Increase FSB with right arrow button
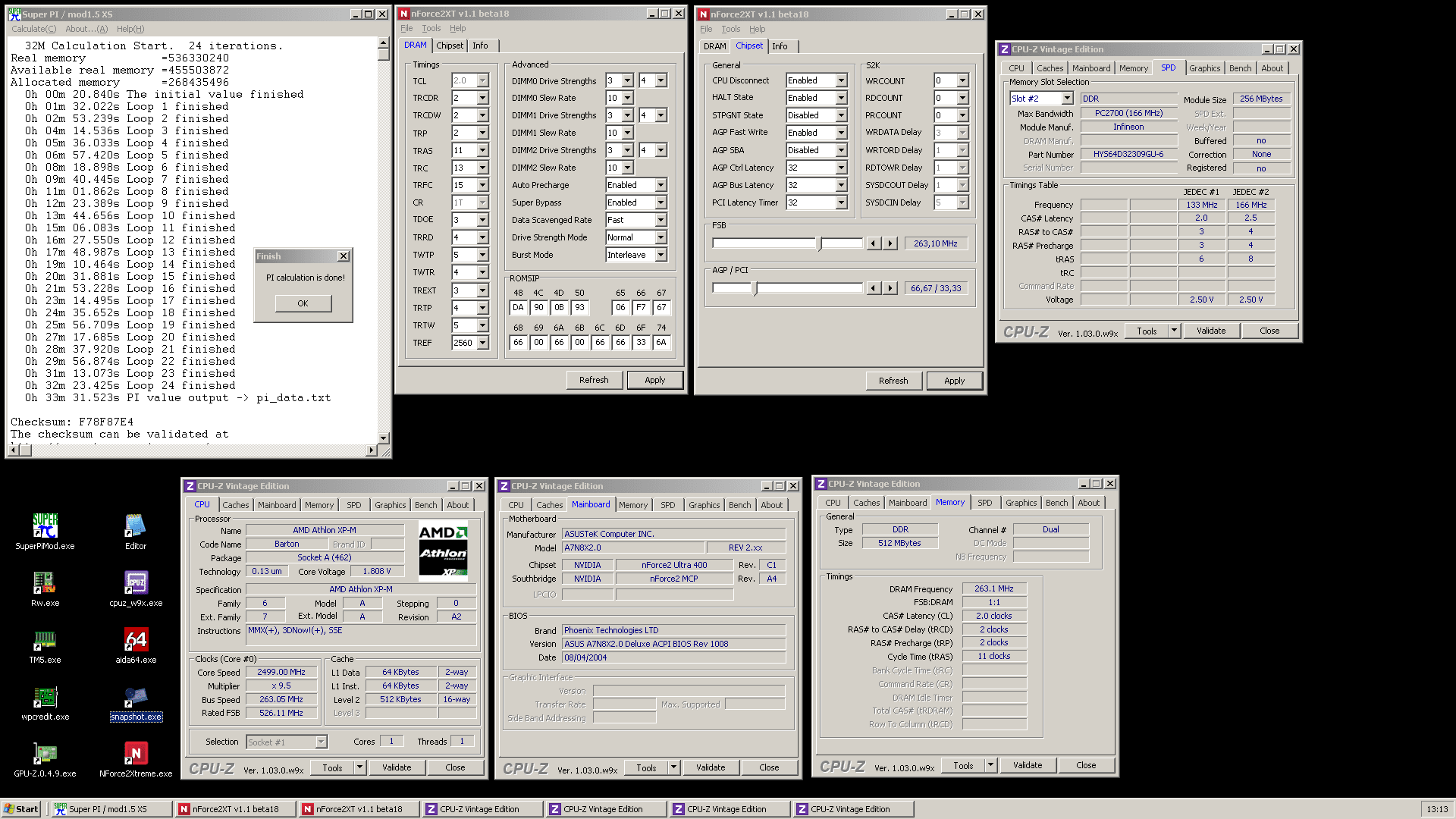The height and width of the screenshot is (819, 1456). tap(890, 243)
